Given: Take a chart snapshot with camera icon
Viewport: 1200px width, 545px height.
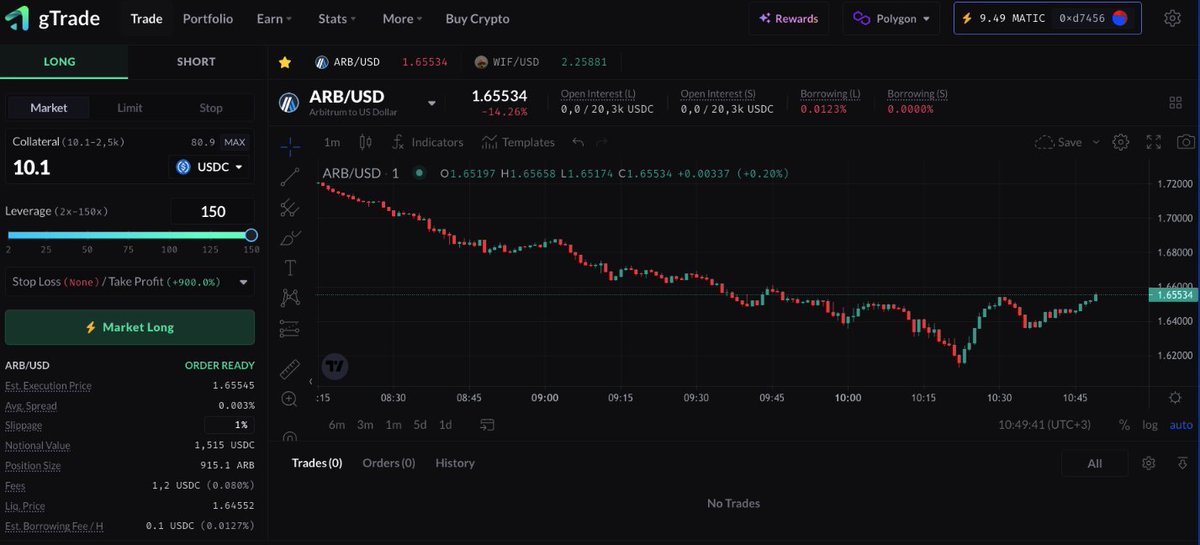Looking at the screenshot, I should tap(1185, 142).
